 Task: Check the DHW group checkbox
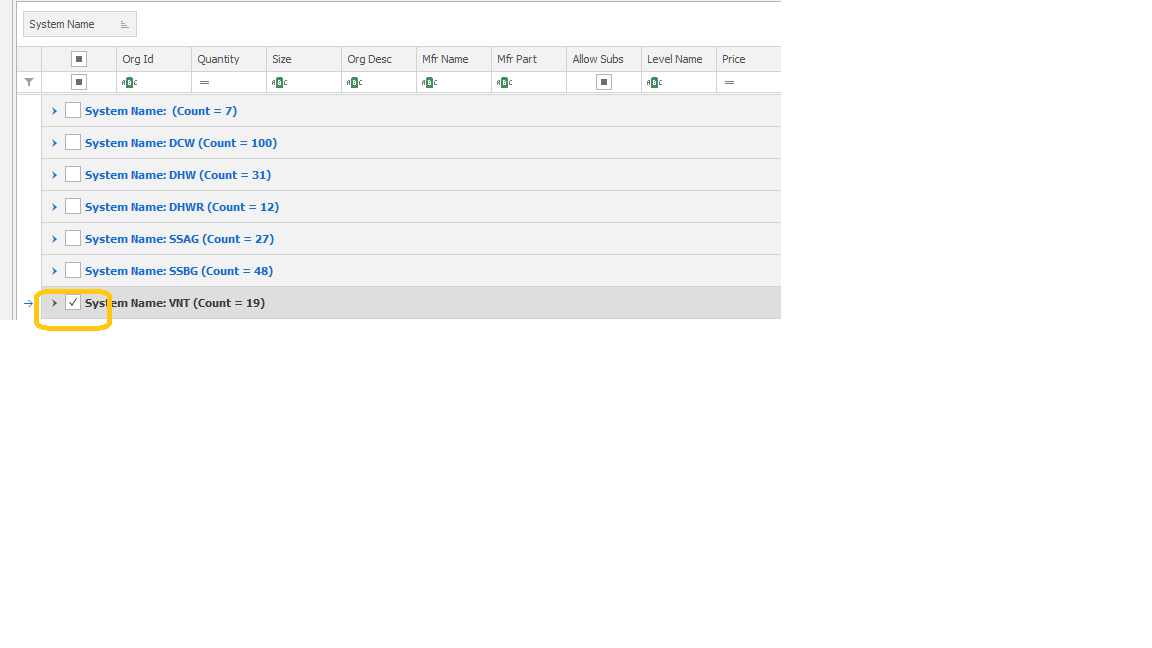(x=73, y=174)
